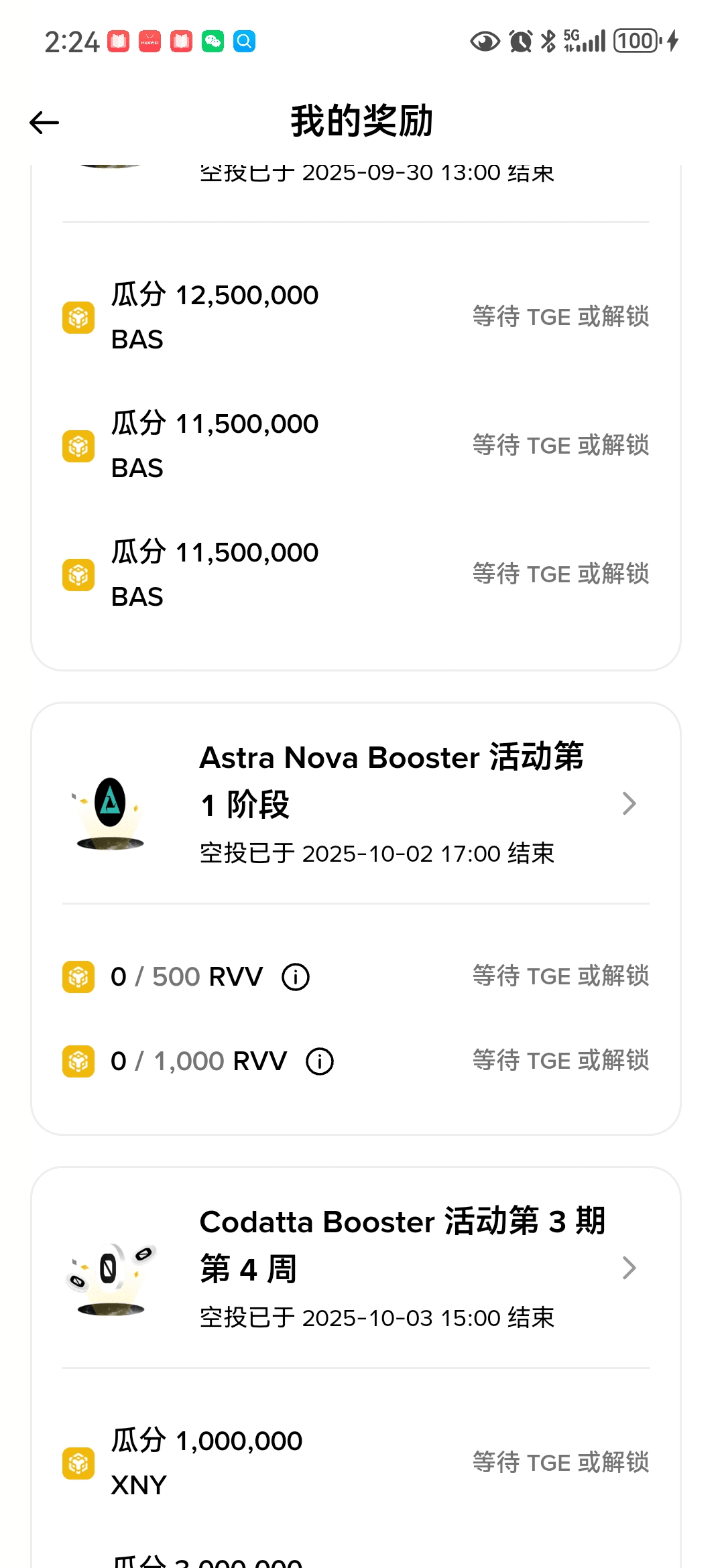Tap coin icon next to 1,000,000 XNY
Image resolution: width=724 pixels, height=1568 pixels.
coord(78,1463)
